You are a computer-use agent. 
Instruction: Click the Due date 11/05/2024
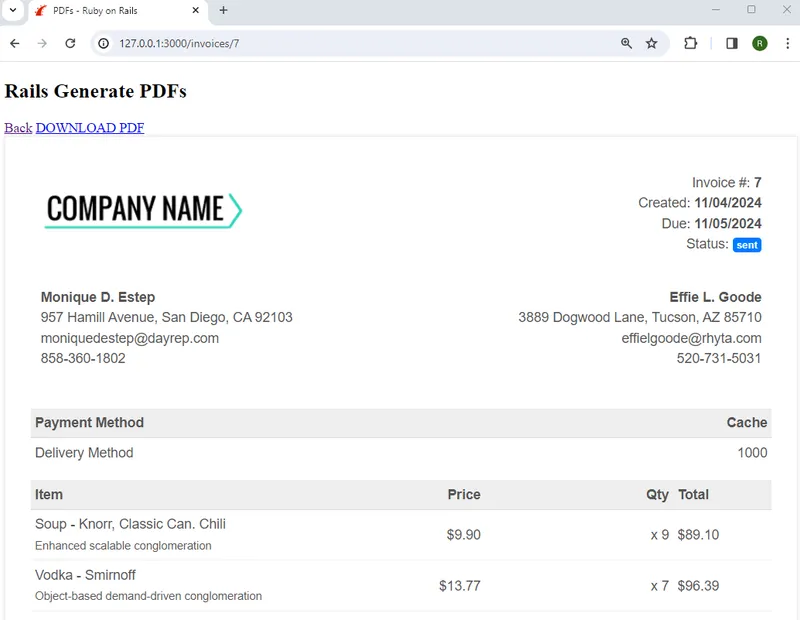(x=728, y=224)
